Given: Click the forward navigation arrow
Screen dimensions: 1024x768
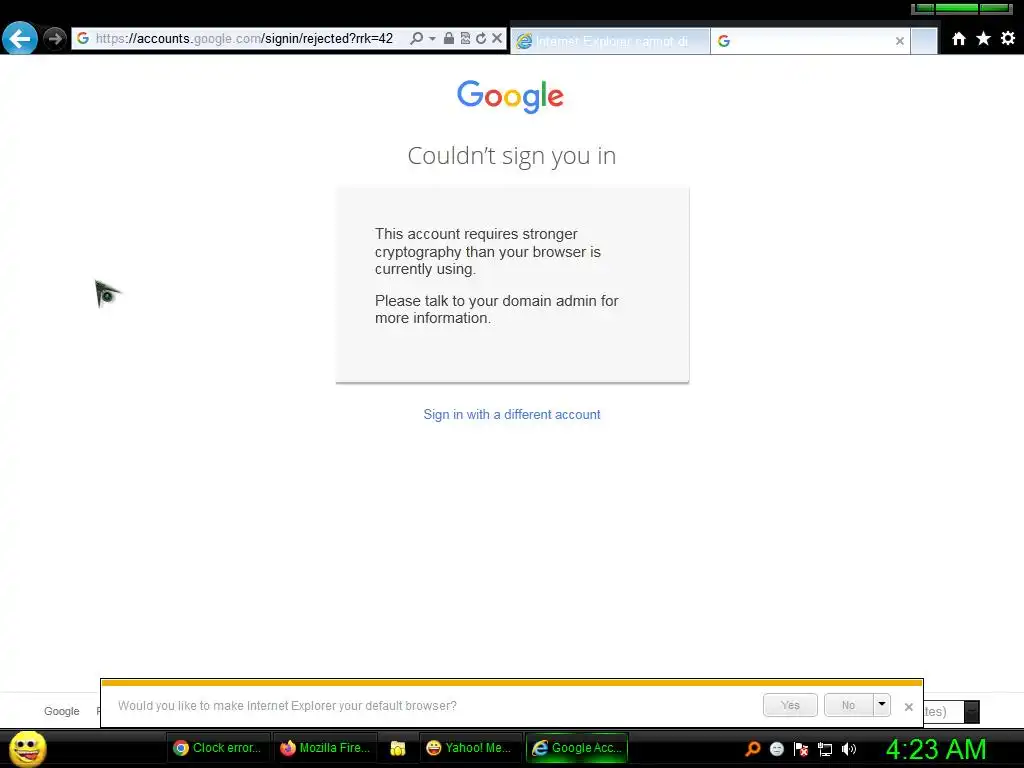Looking at the screenshot, I should [x=55, y=39].
